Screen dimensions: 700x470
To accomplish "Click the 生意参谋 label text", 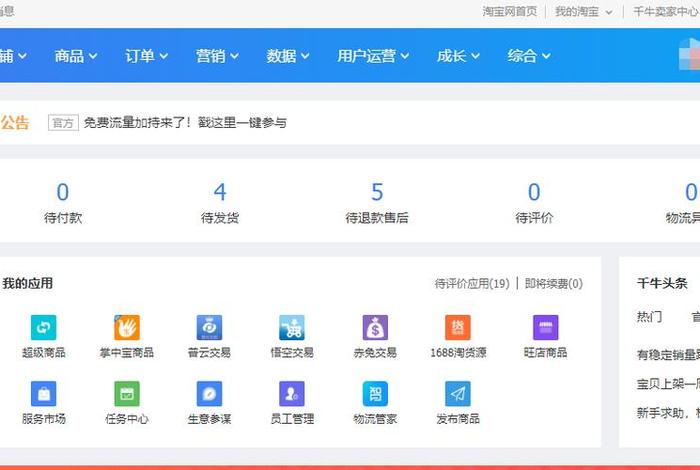I will pyautogui.click(x=209, y=419).
